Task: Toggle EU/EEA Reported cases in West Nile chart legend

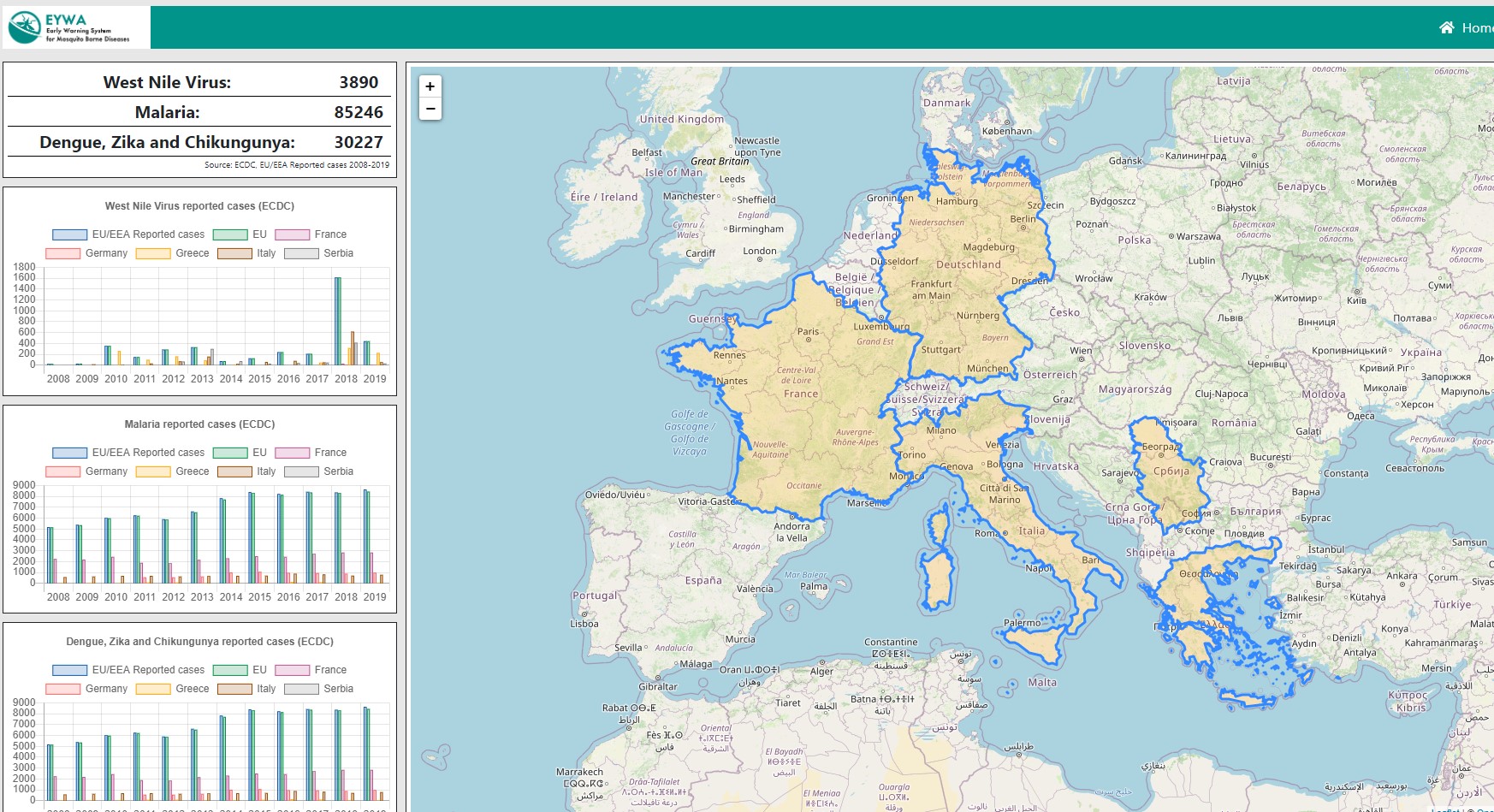Action: [x=128, y=234]
